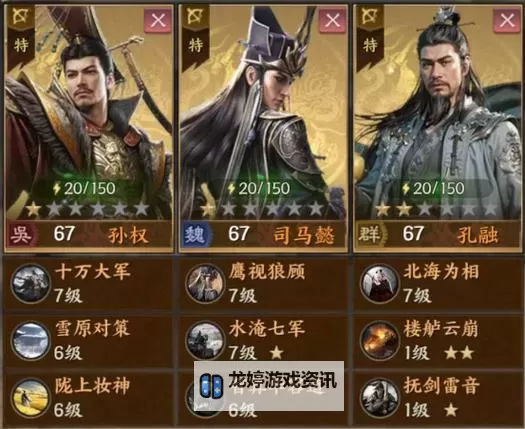This screenshot has height=429, width=525.
Task: Open the 北海为相 skill icon
Action: click(380, 283)
